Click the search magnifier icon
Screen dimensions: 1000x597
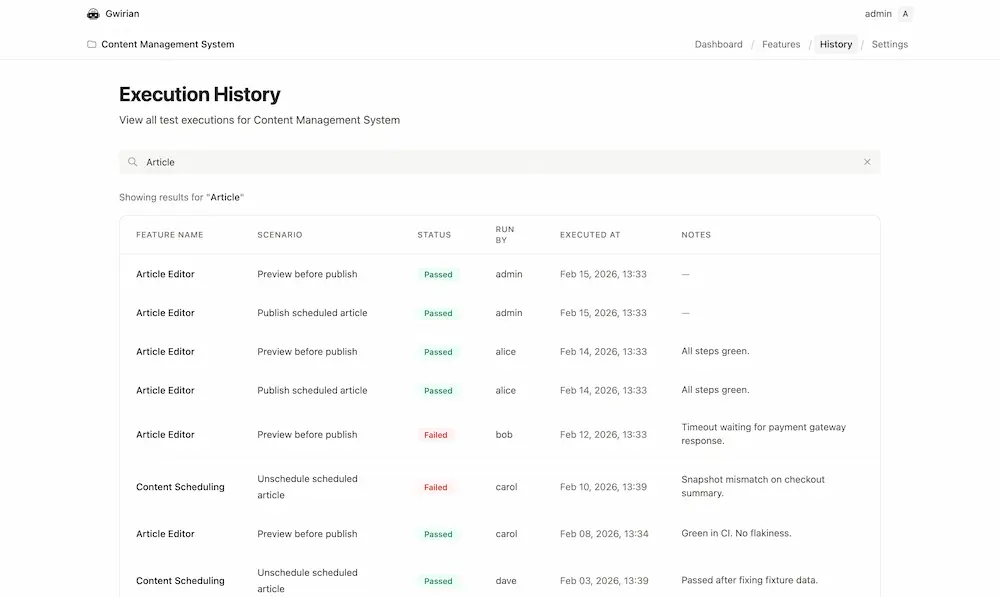coord(132,161)
